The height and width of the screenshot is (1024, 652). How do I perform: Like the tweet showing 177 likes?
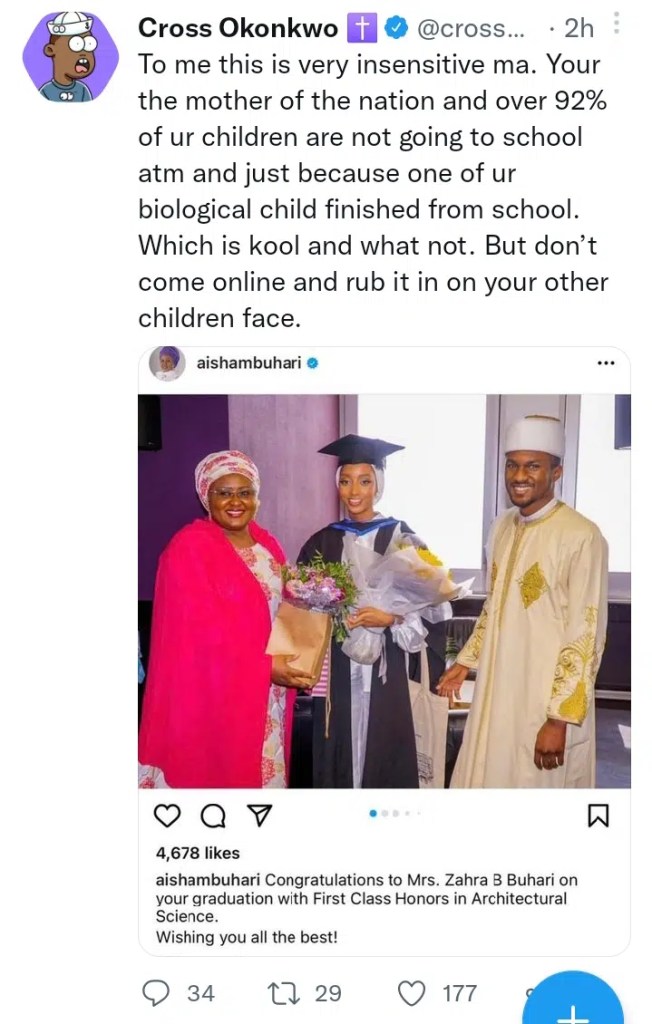[x=412, y=992]
